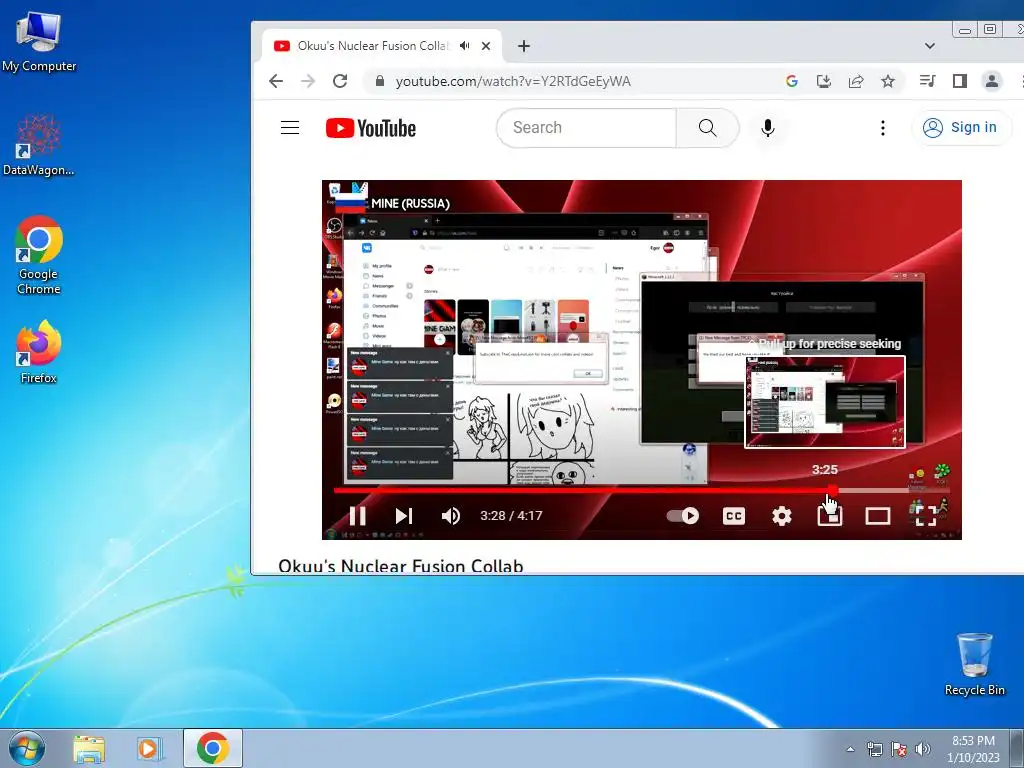Turn on closed captions
Screen dimensions: 1024x768
coord(733,516)
